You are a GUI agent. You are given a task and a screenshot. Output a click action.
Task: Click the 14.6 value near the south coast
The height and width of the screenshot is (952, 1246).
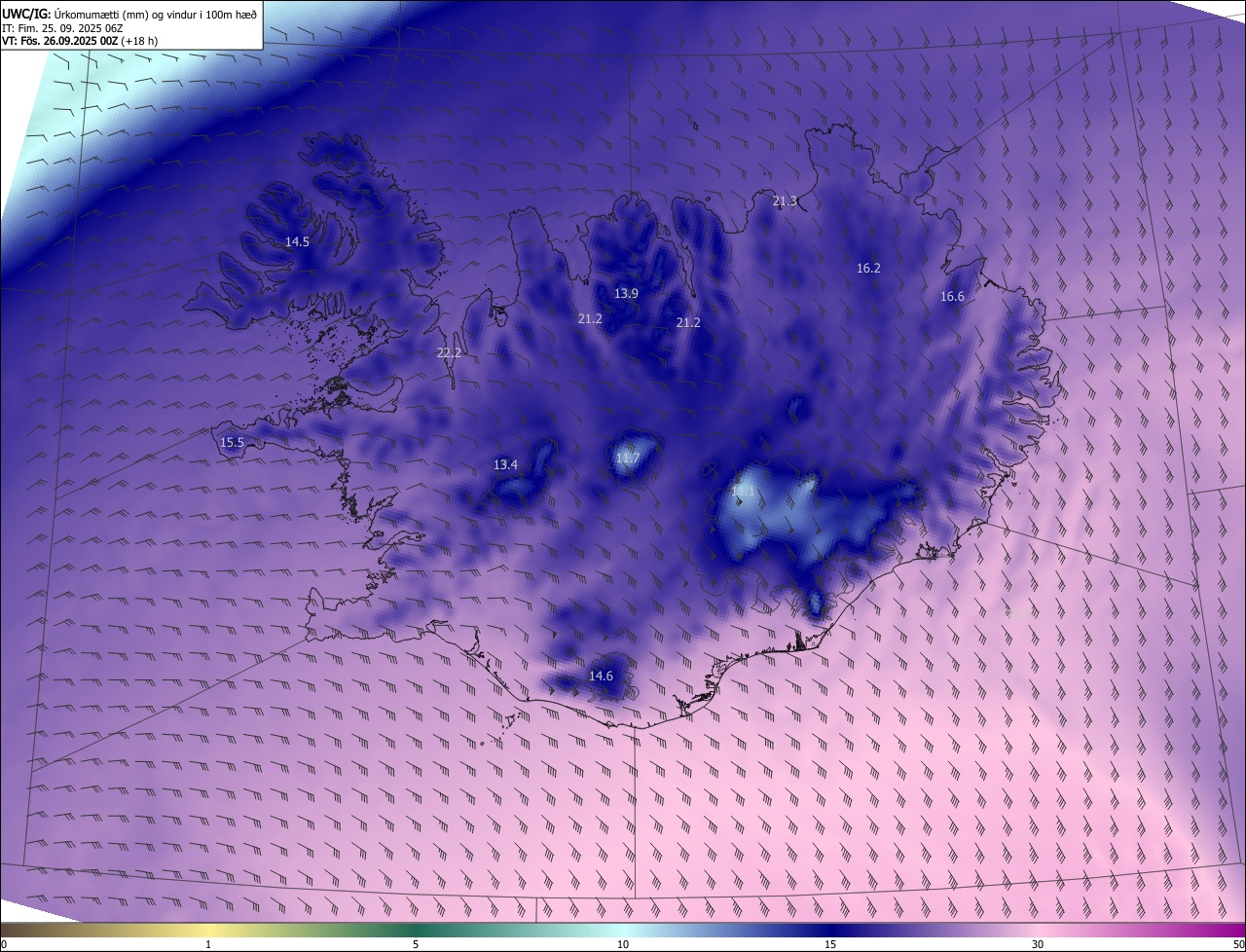point(601,676)
